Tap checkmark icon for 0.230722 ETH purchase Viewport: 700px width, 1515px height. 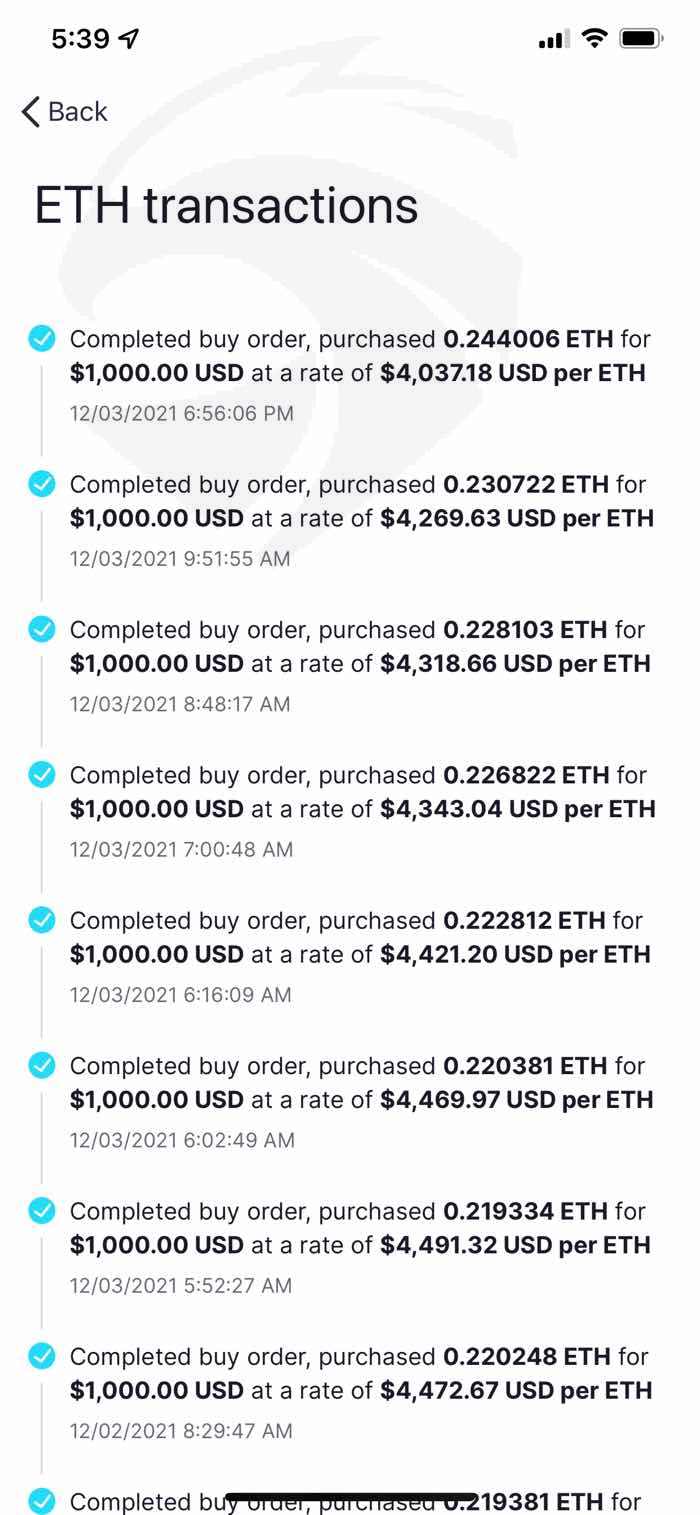click(x=42, y=484)
